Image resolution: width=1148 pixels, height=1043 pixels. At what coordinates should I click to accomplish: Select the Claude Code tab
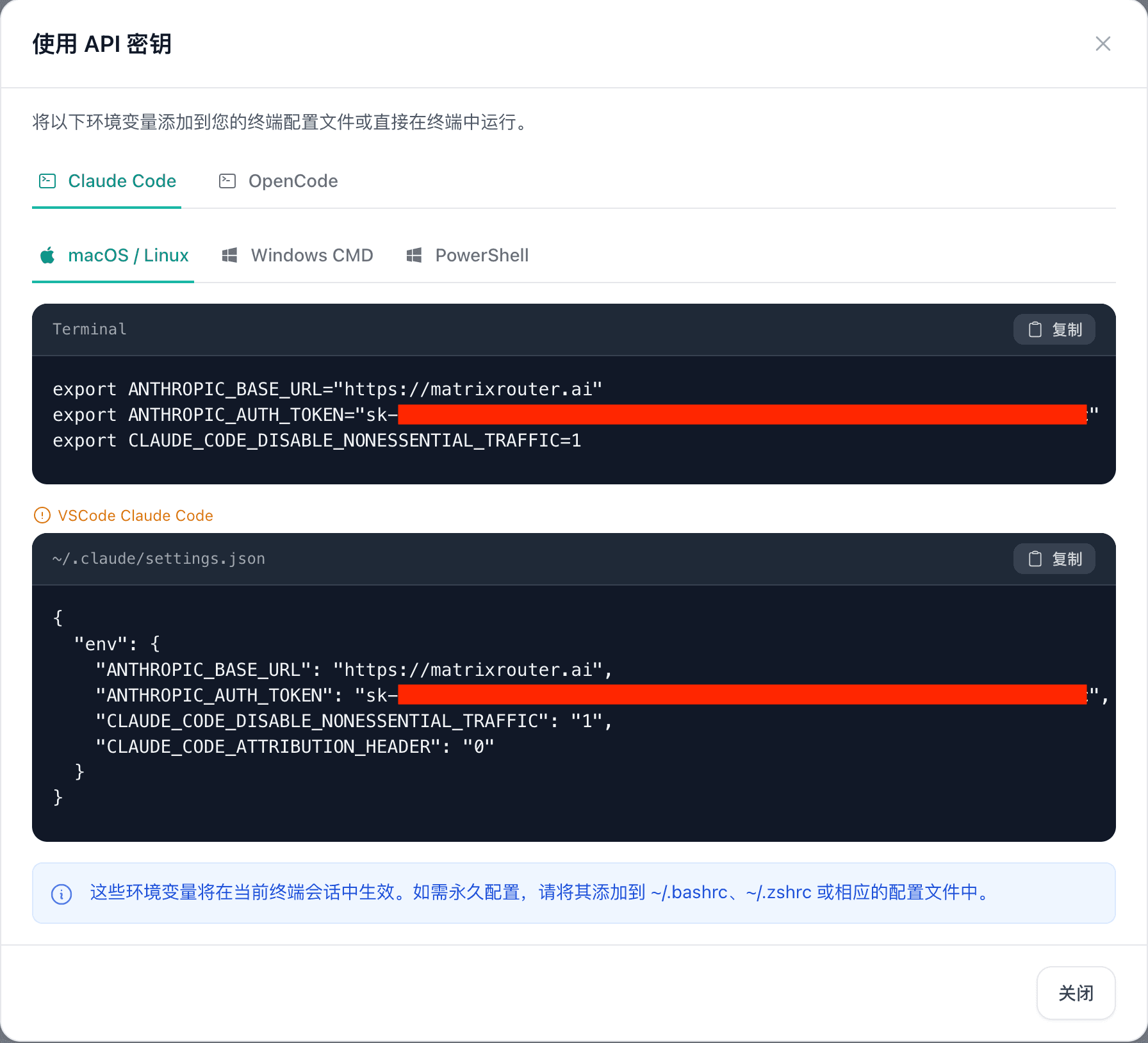(107, 181)
